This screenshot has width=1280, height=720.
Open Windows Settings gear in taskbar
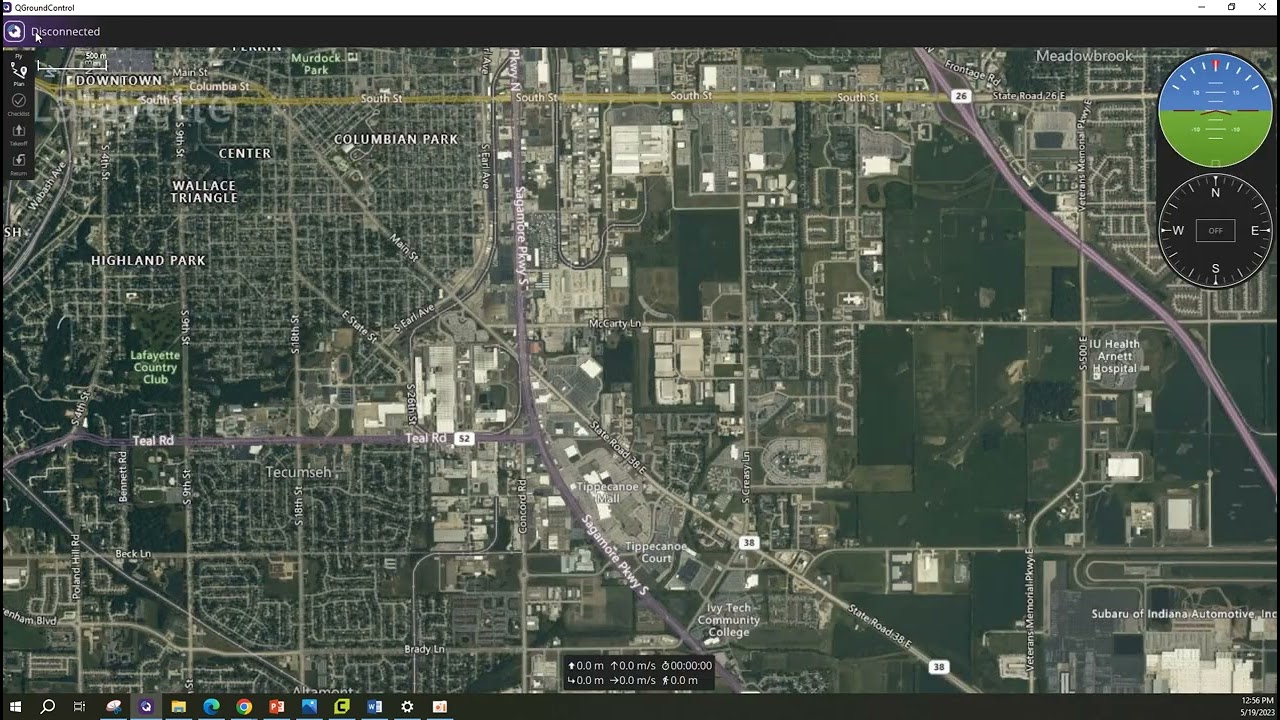point(407,707)
